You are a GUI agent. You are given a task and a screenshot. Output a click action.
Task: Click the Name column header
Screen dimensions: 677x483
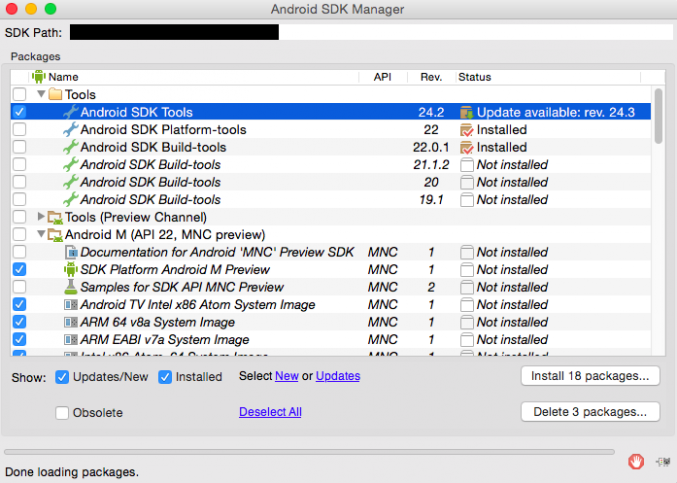click(194, 77)
